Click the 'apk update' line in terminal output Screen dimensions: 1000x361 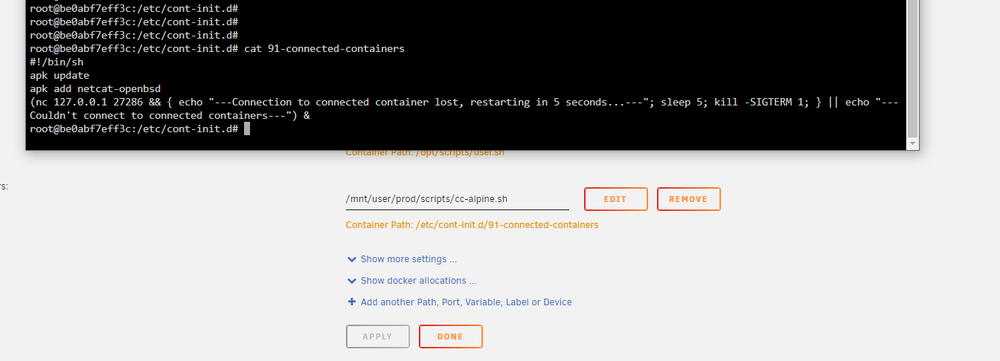[x=60, y=75]
